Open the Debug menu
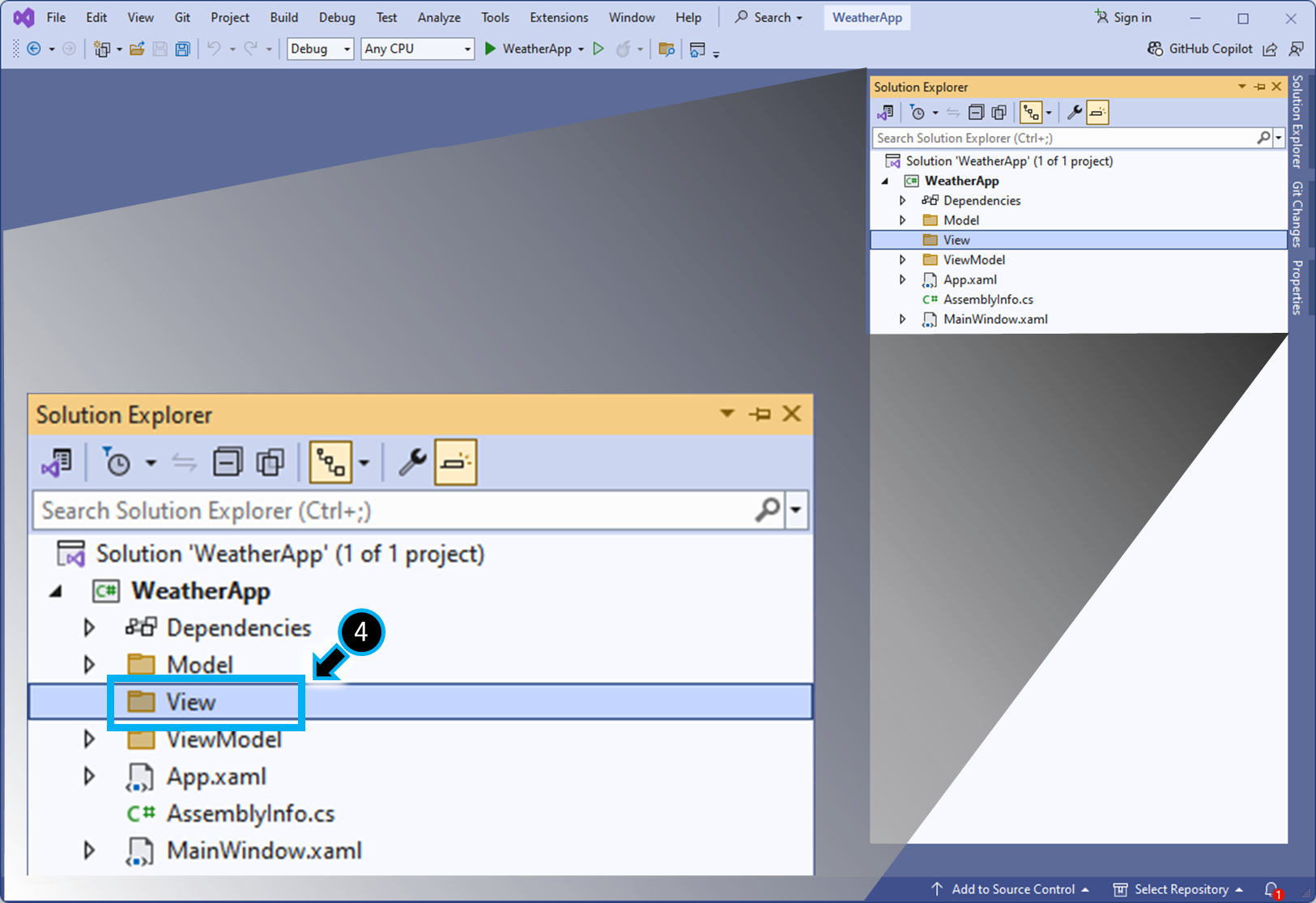This screenshot has width=1316, height=903. point(337,17)
